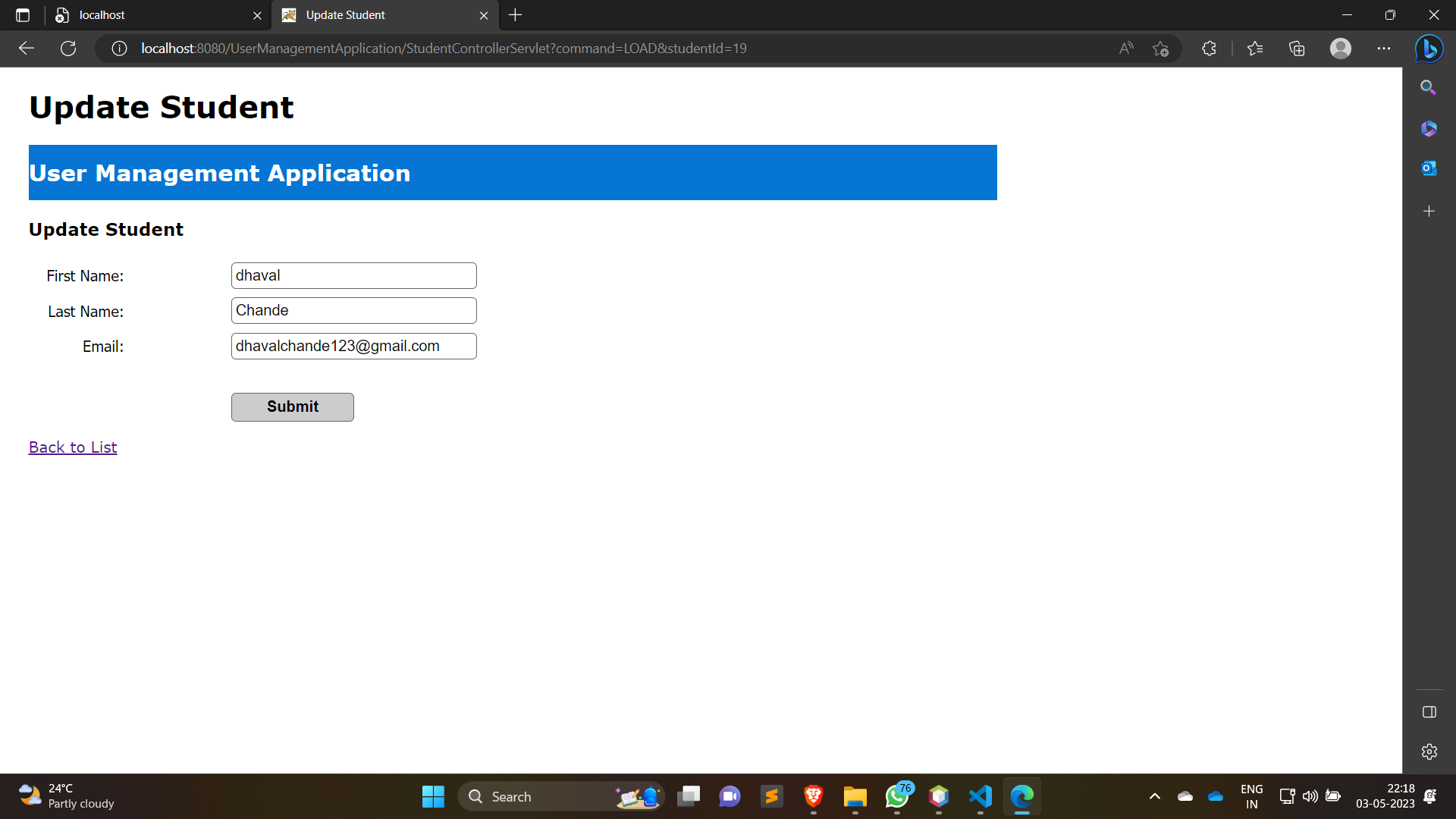
Task: Launch Brave browser from the taskbar
Action: 814,796
